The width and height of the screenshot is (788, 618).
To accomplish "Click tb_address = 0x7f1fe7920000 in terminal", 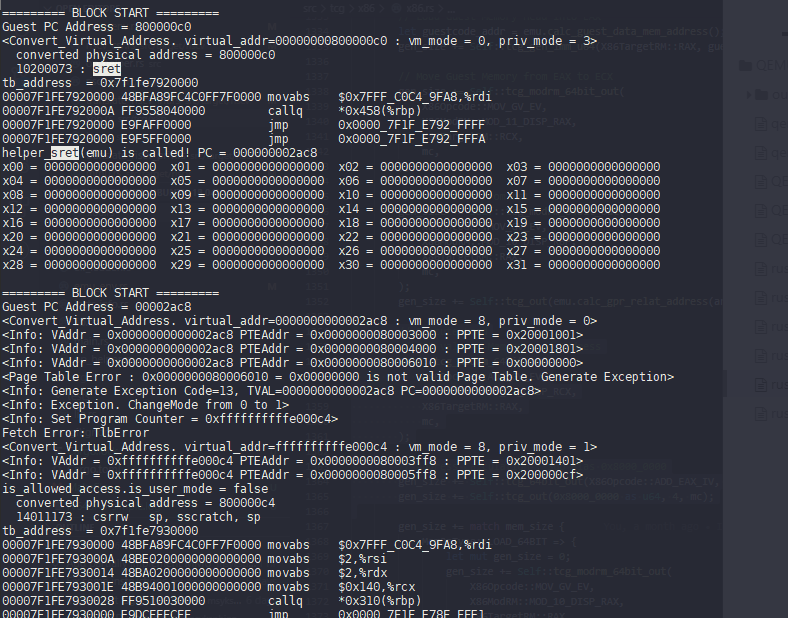I will coord(100,83).
